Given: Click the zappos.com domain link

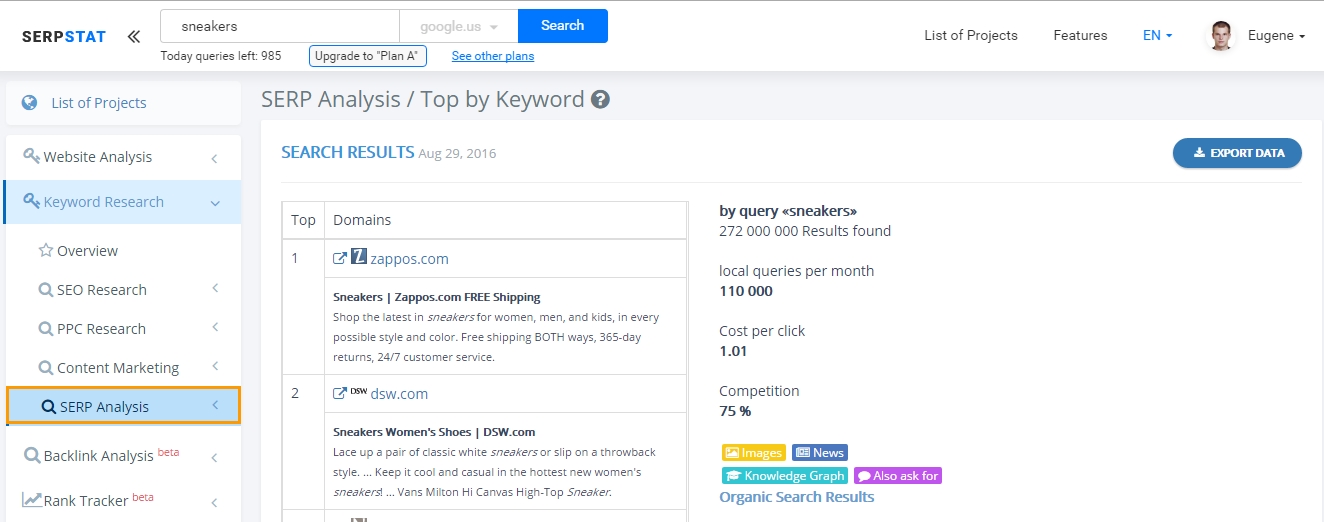Looking at the screenshot, I should (x=409, y=259).
